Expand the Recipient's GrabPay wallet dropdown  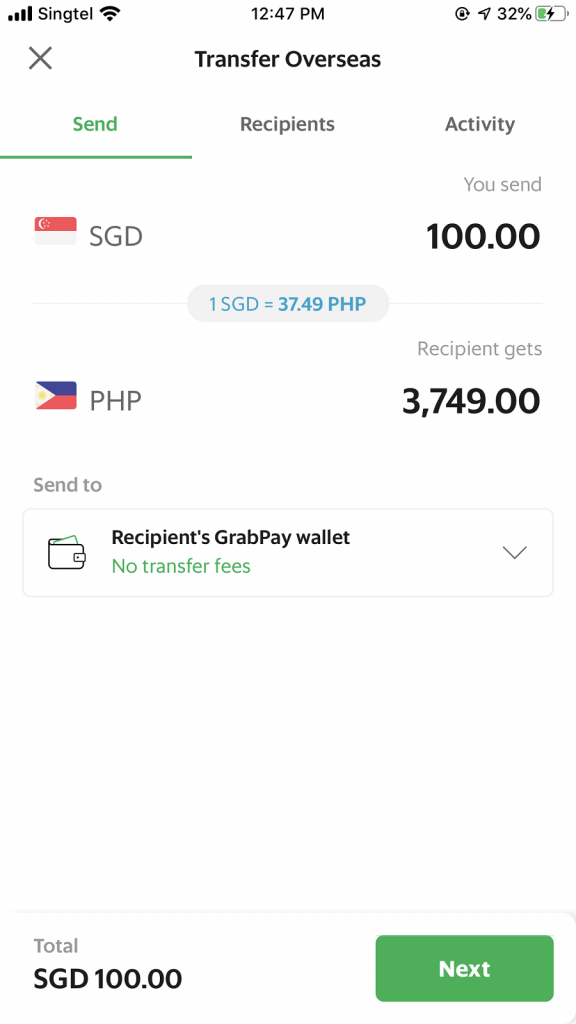point(287,551)
